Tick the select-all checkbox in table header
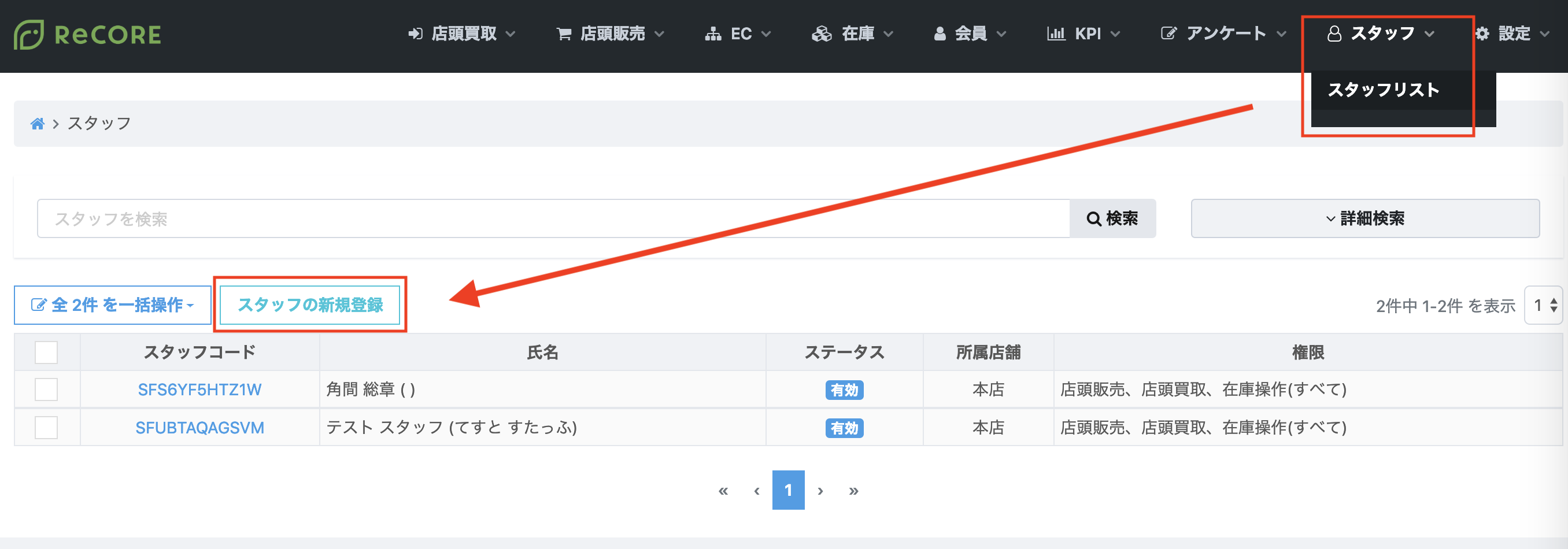The width and height of the screenshot is (1568, 549). click(46, 353)
